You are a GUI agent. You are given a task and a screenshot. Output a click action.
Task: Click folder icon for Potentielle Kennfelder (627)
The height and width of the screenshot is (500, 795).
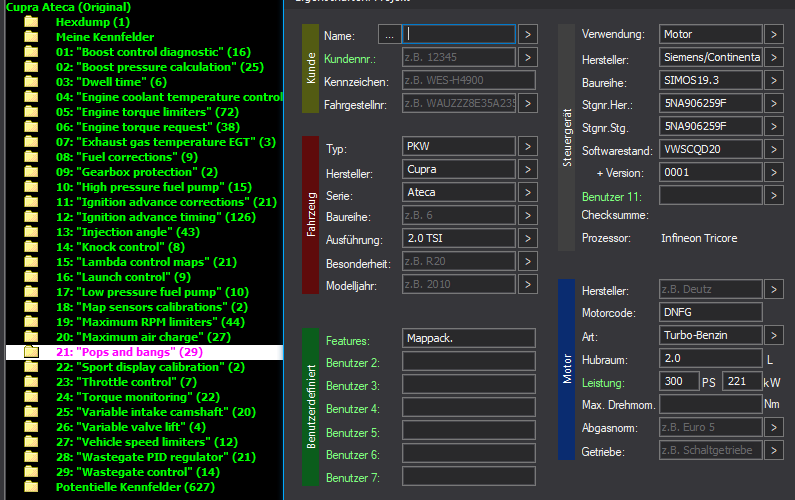31,487
